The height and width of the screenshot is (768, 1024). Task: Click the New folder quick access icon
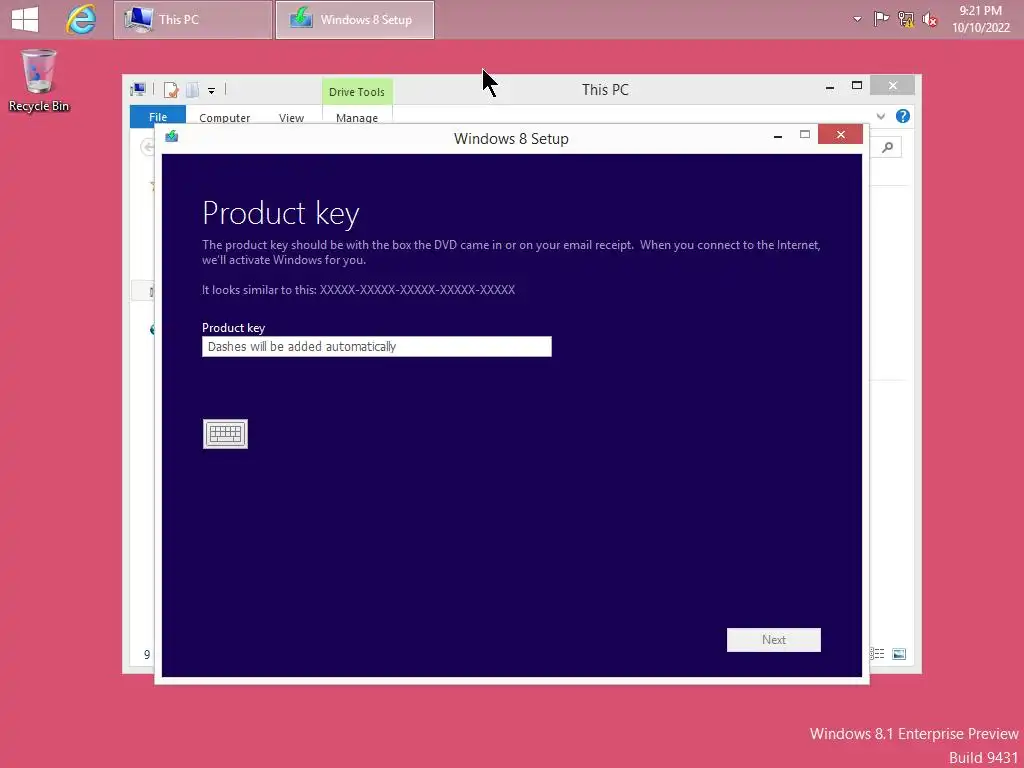pyautogui.click(x=192, y=90)
